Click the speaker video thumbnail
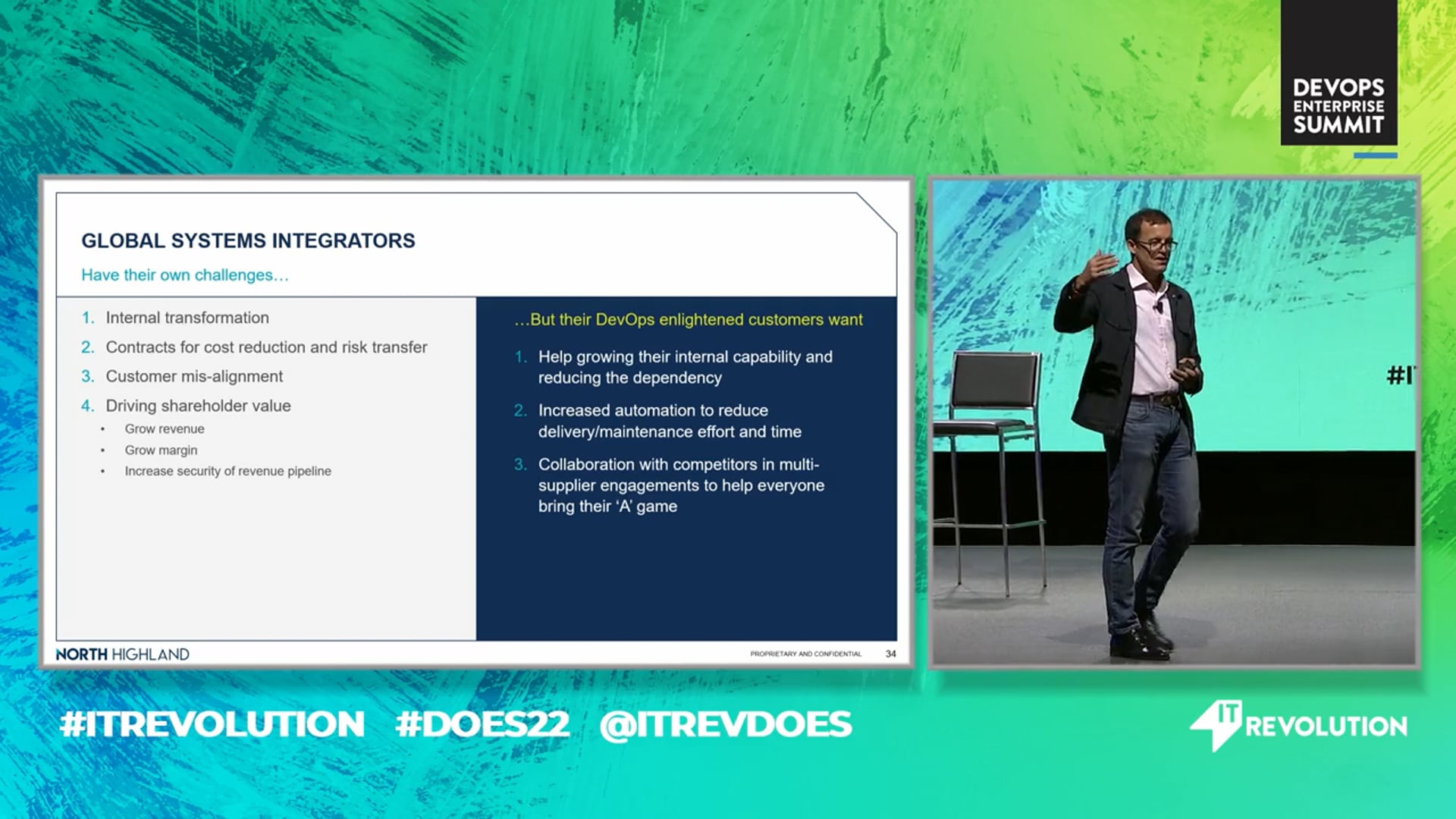 click(1174, 423)
